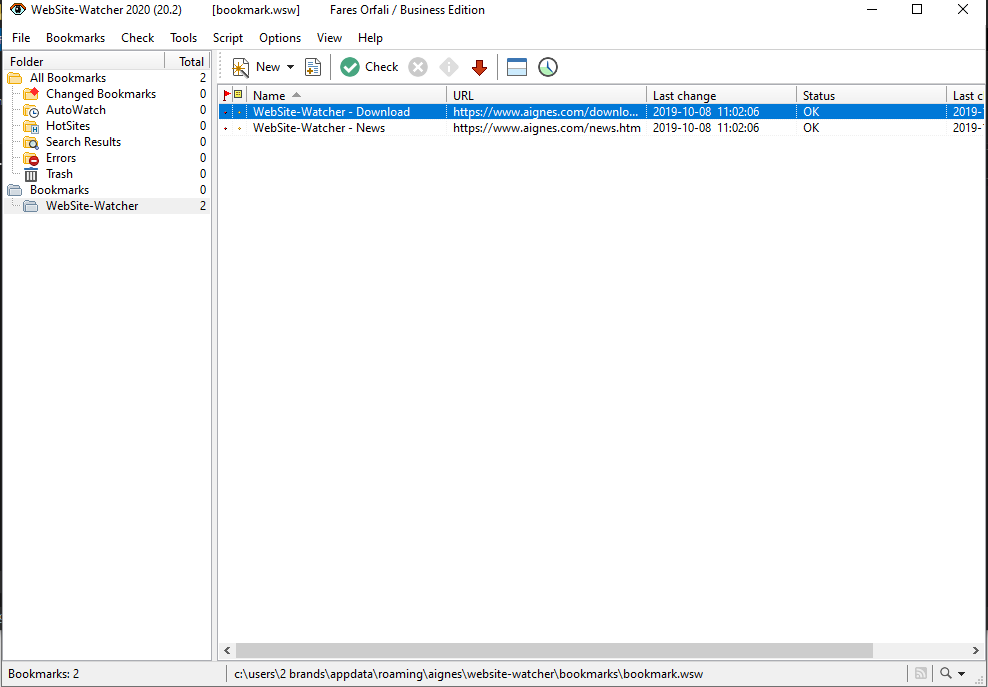
Task: Sort by the yellow note column header
Action: point(239,95)
